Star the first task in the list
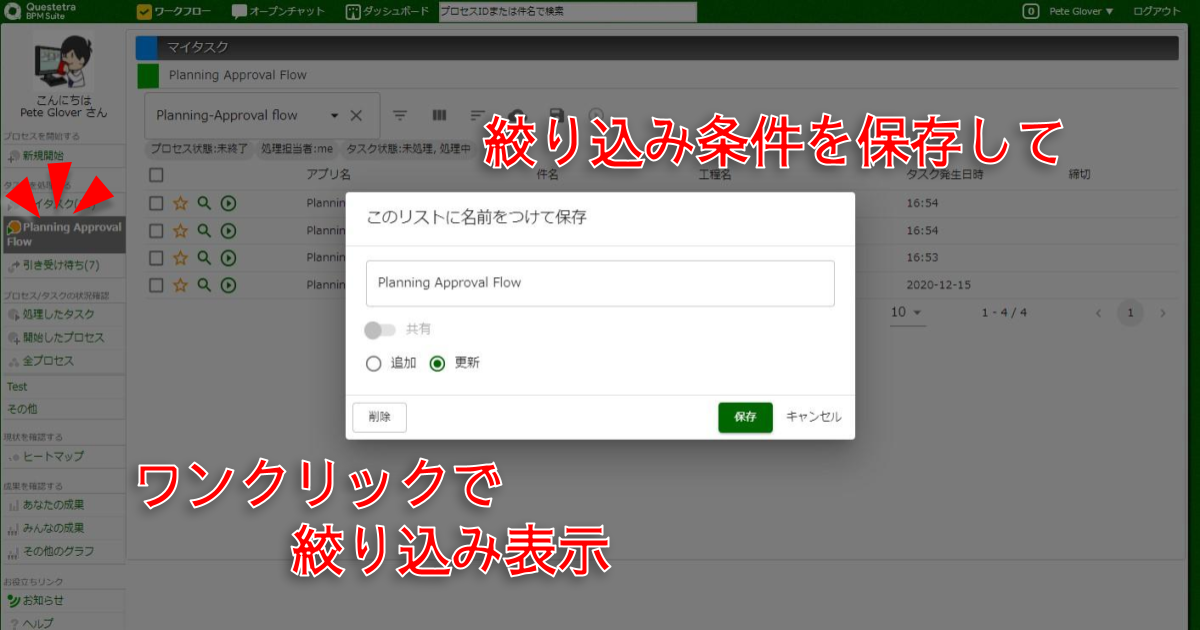This screenshot has width=1200, height=630. [x=180, y=203]
